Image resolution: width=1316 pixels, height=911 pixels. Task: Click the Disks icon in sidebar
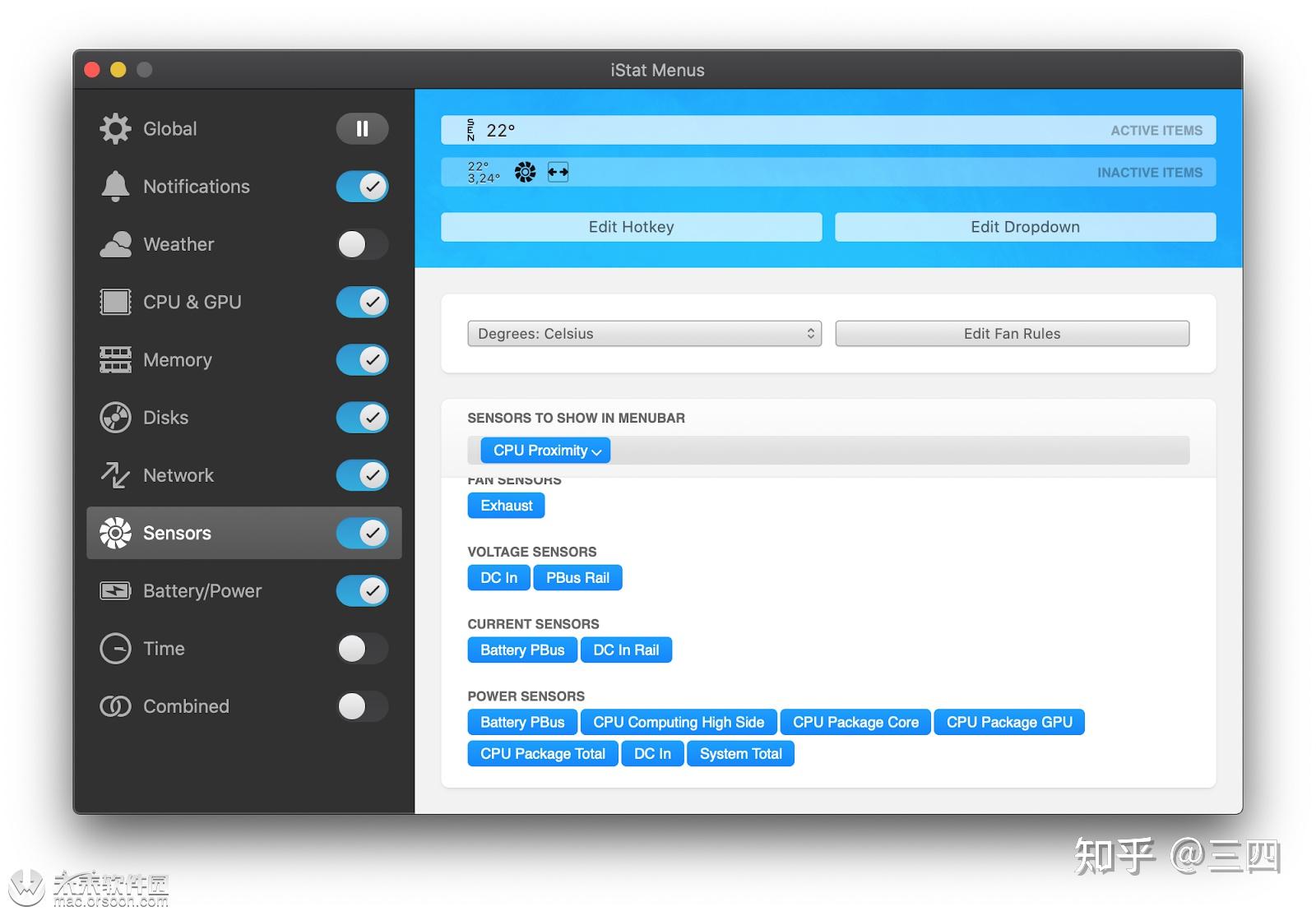pyautogui.click(x=115, y=418)
